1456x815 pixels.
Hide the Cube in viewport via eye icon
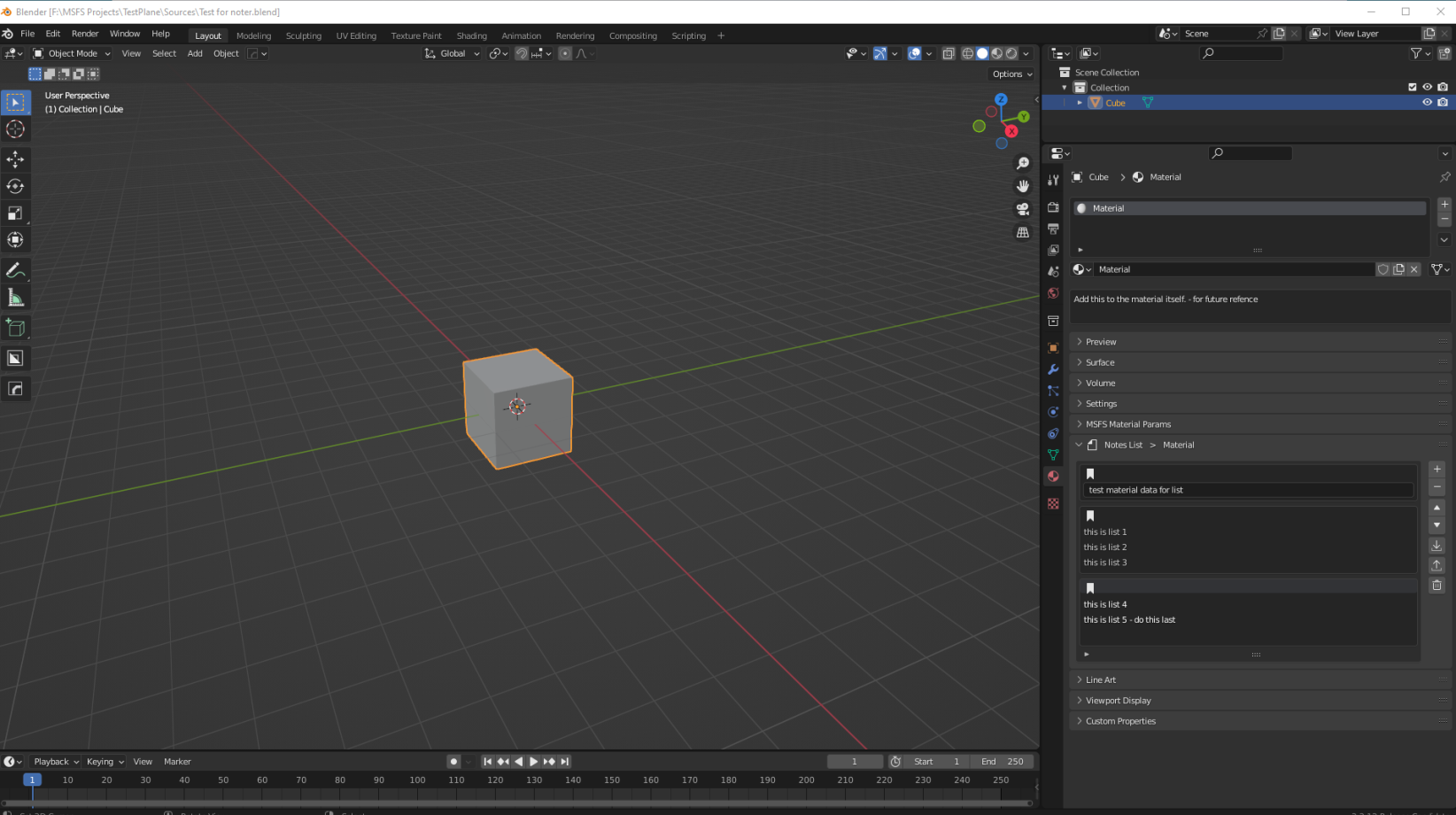point(1427,103)
